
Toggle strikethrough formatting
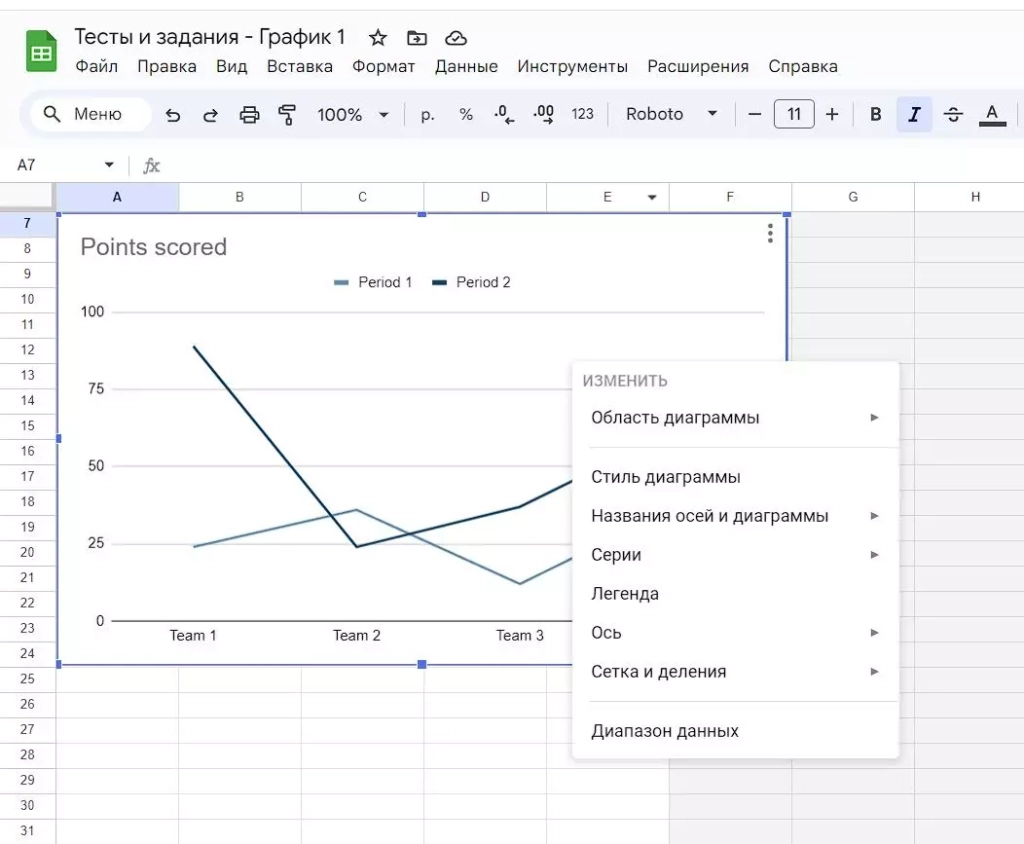click(x=953, y=115)
